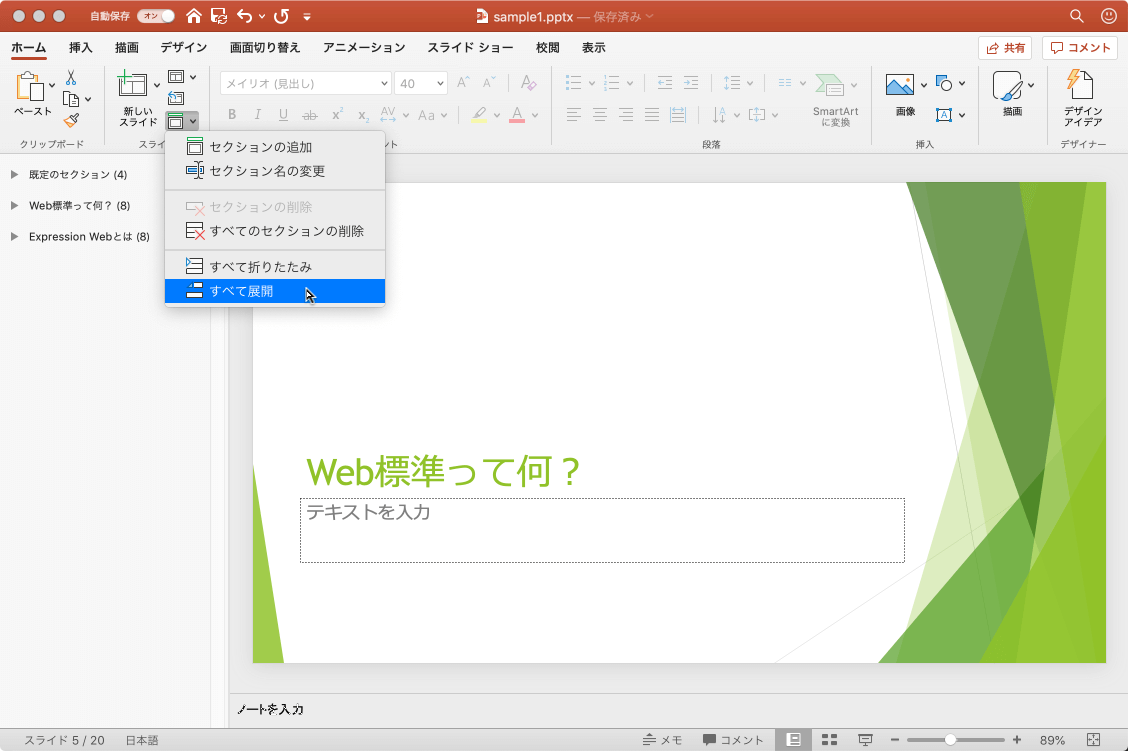Image resolution: width=1128 pixels, height=751 pixels.
Task: Apply the text highlight color
Action: (x=479, y=114)
